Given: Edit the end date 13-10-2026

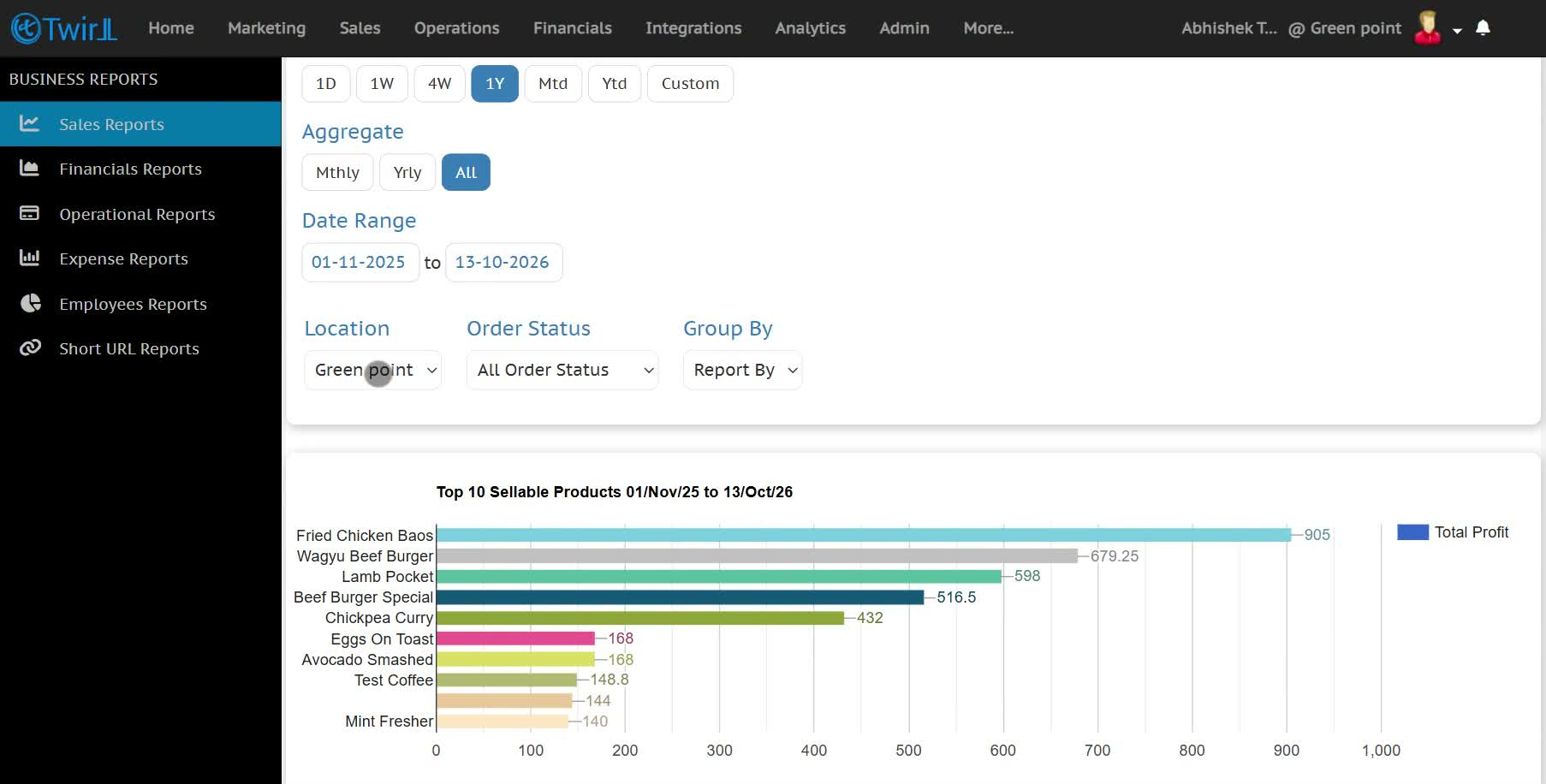Looking at the screenshot, I should point(504,262).
